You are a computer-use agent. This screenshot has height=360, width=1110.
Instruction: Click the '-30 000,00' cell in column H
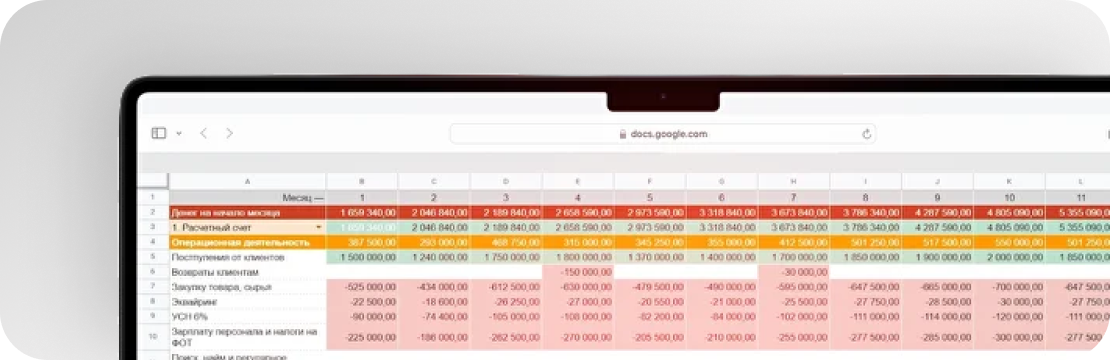pos(794,272)
